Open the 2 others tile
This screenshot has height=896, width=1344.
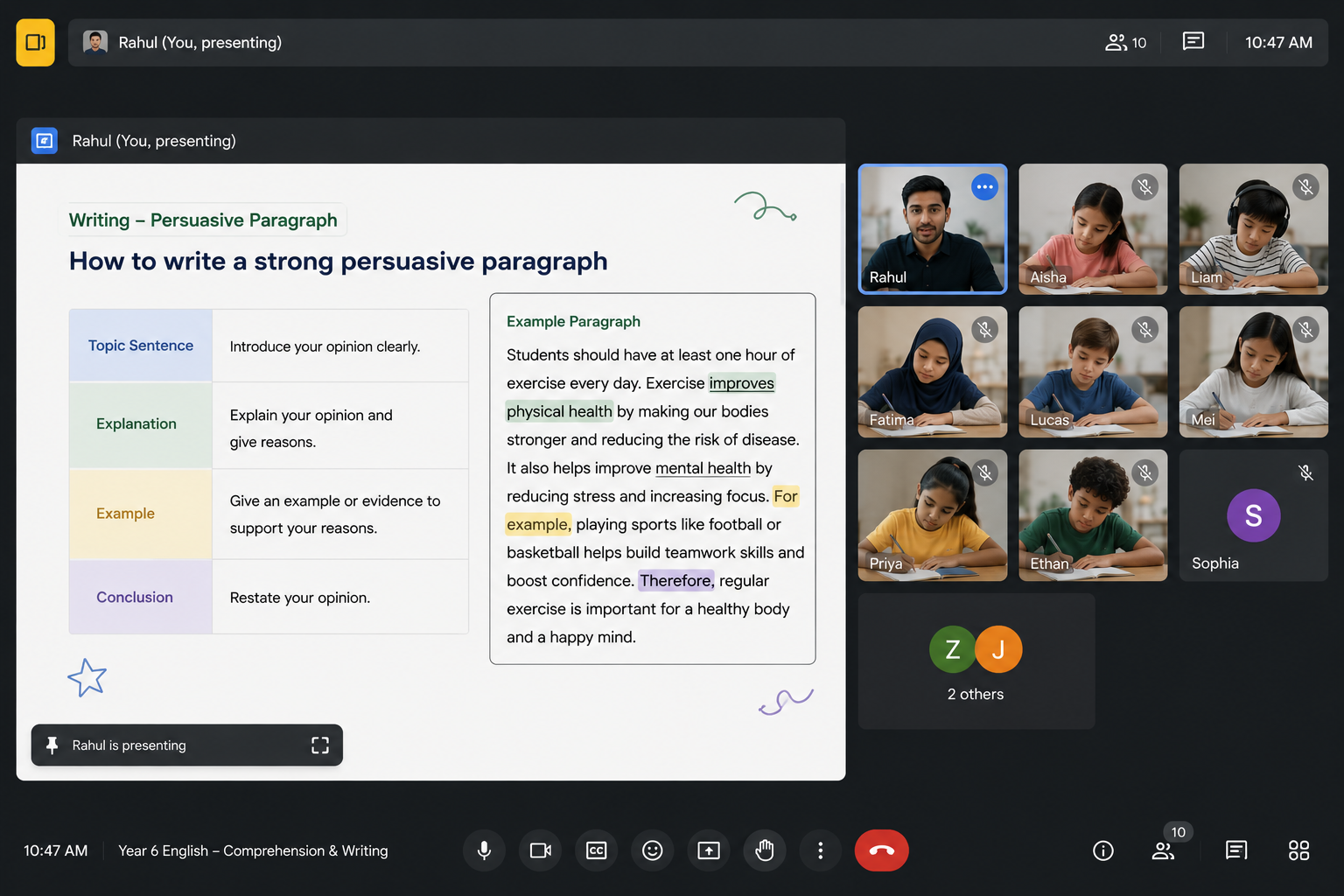point(976,661)
